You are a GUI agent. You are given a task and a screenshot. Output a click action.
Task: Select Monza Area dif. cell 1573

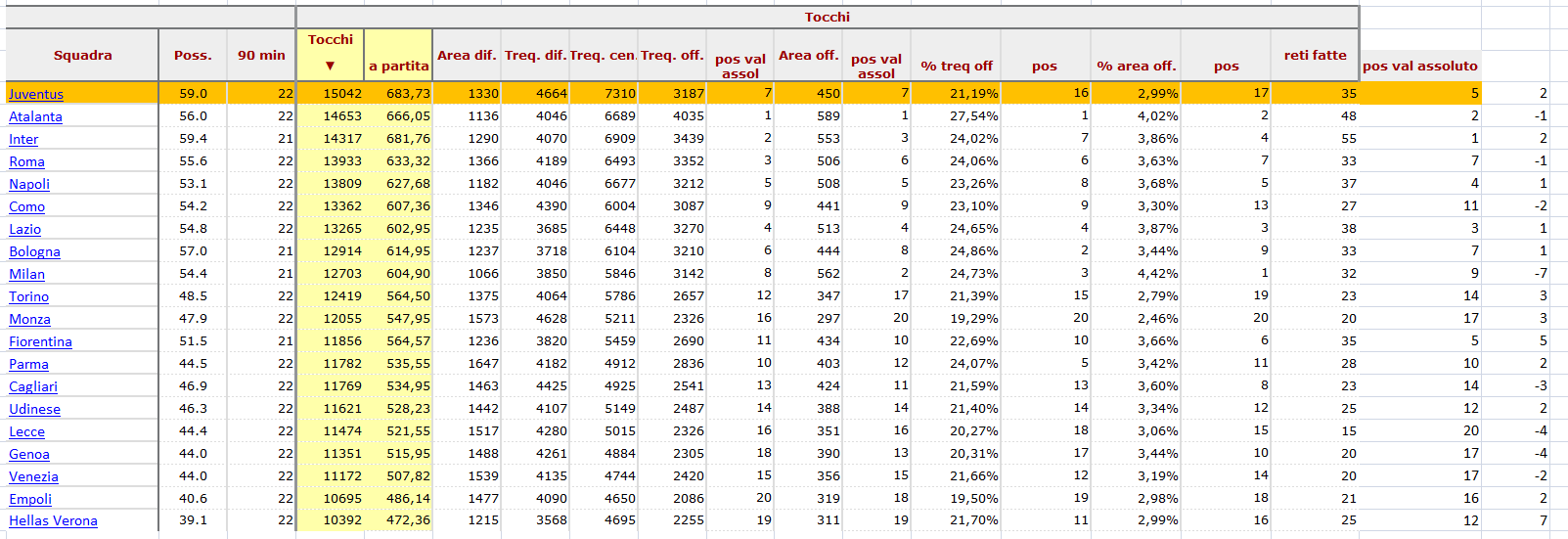click(467, 318)
